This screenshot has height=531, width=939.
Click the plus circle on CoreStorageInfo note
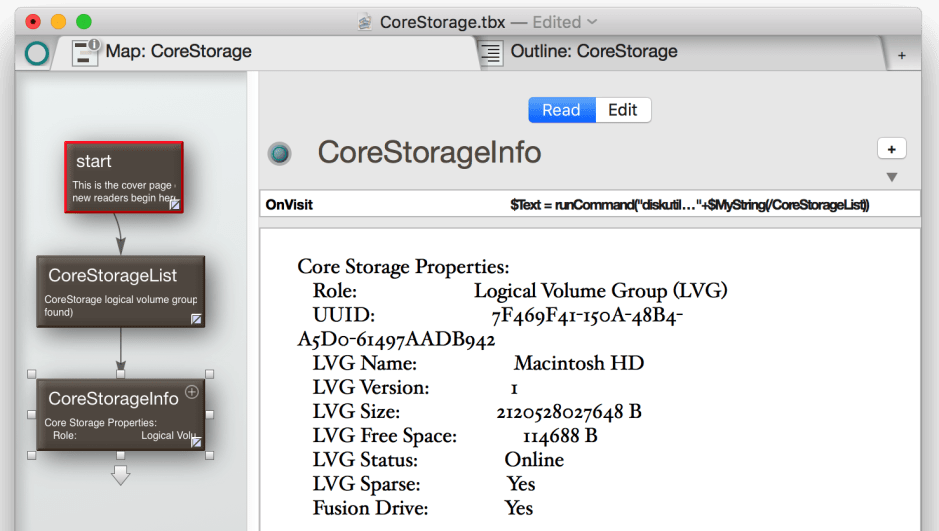pos(192,392)
